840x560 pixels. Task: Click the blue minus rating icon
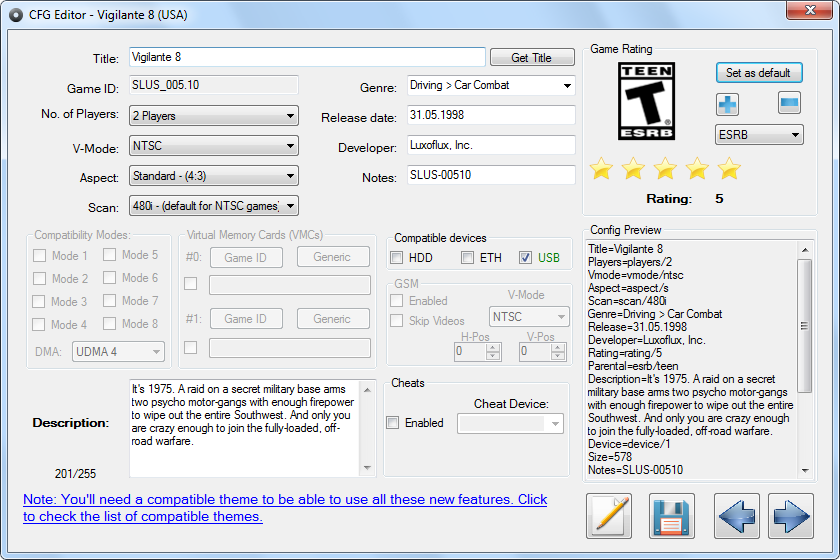click(x=789, y=103)
